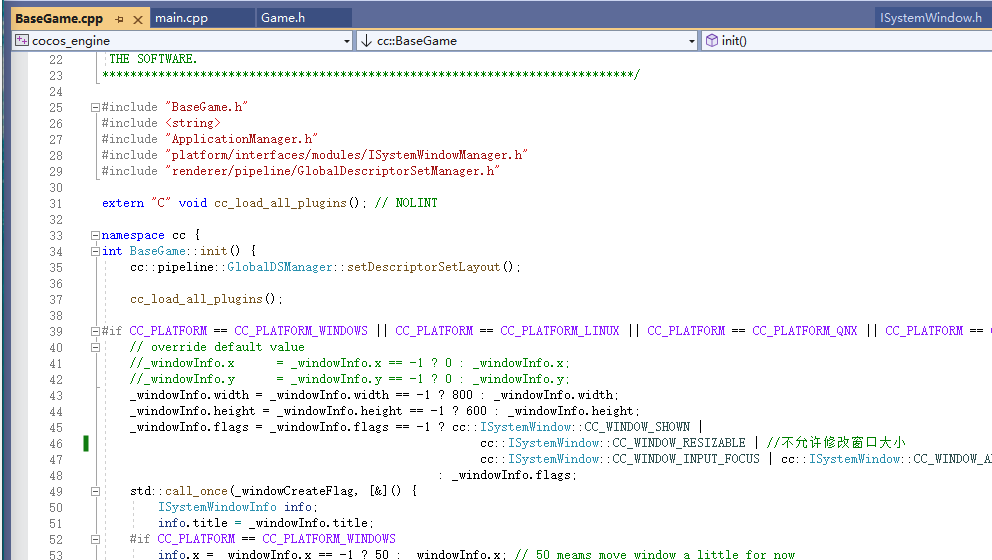The width and height of the screenshot is (992, 560).
Task: Click setDescriptorSetLayout call
Action: click(x=423, y=267)
